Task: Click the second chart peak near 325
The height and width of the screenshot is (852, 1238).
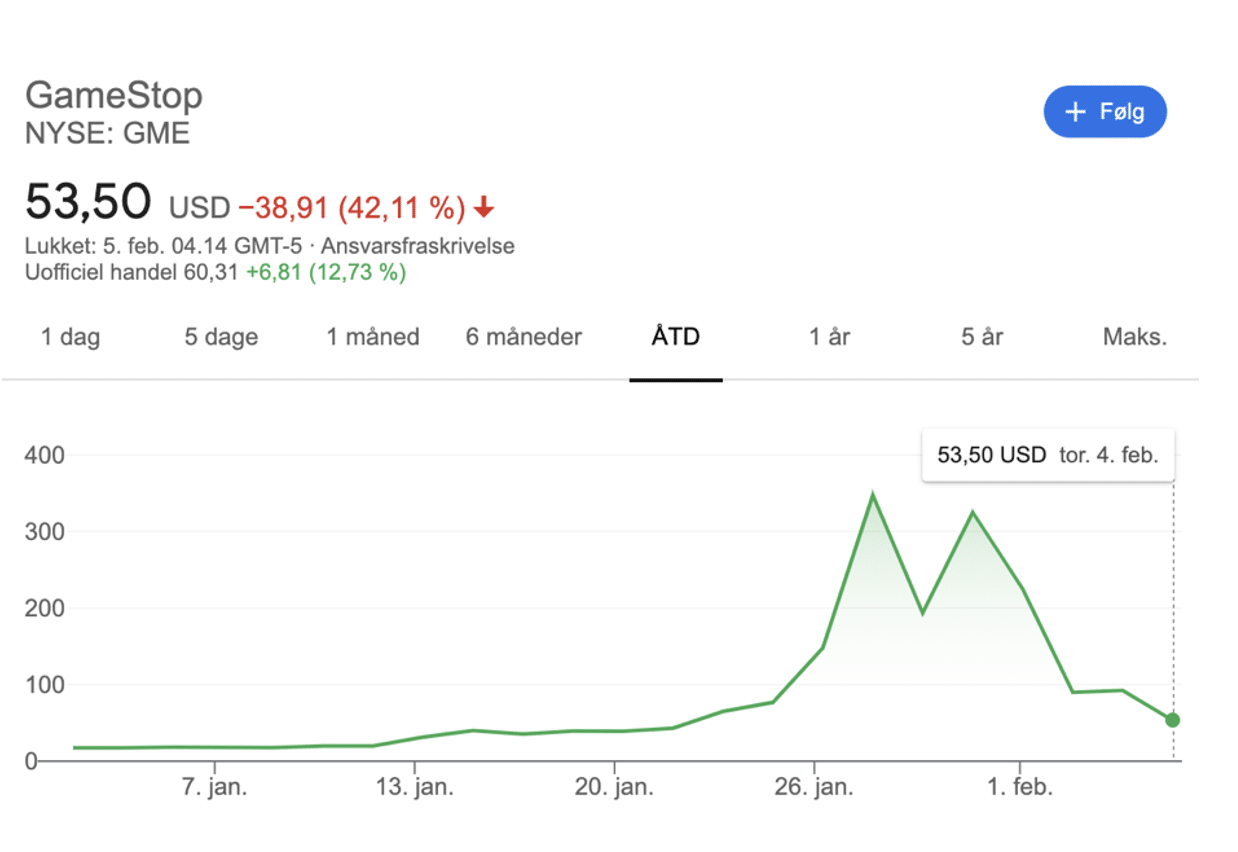Action: click(972, 513)
